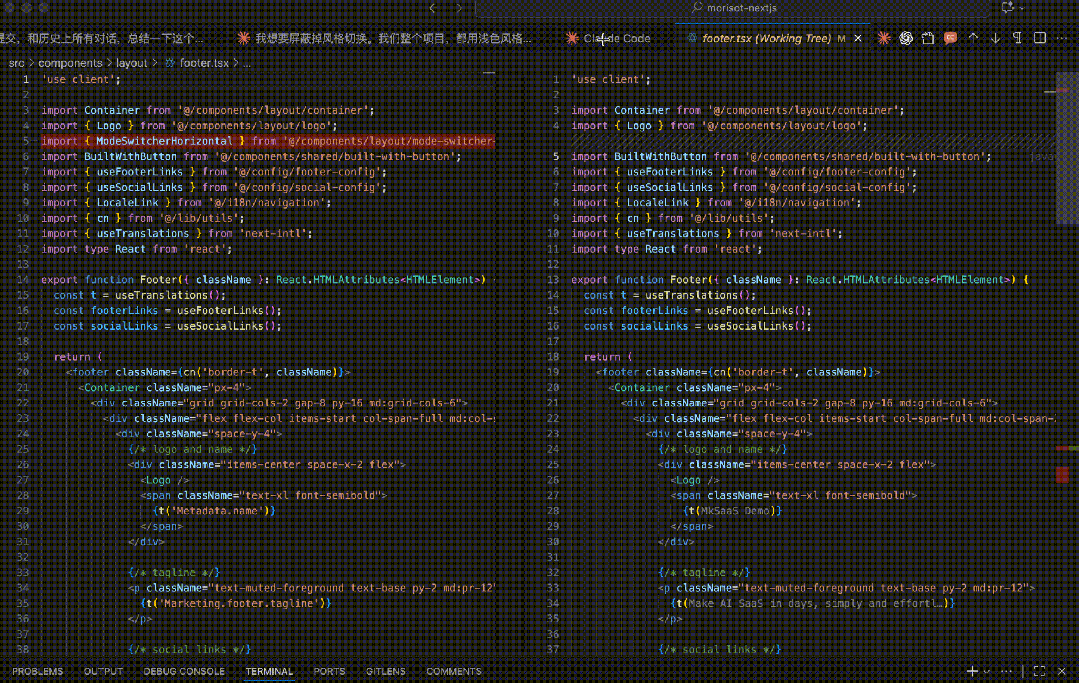
Task: Click deleted ModeSwitcherHorizontal import line in left pane
Action: 268,141
